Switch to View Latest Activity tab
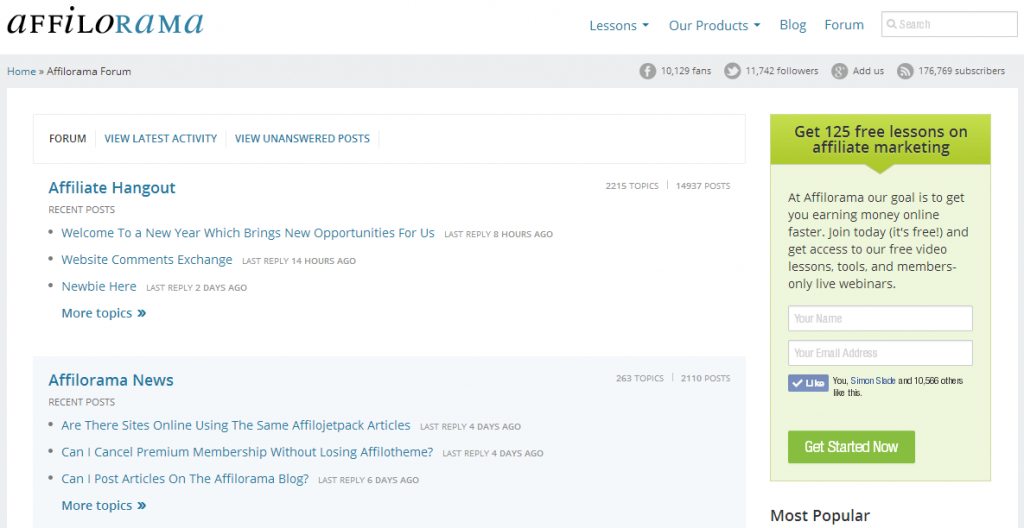Viewport: 1024px width, 528px height. point(161,139)
